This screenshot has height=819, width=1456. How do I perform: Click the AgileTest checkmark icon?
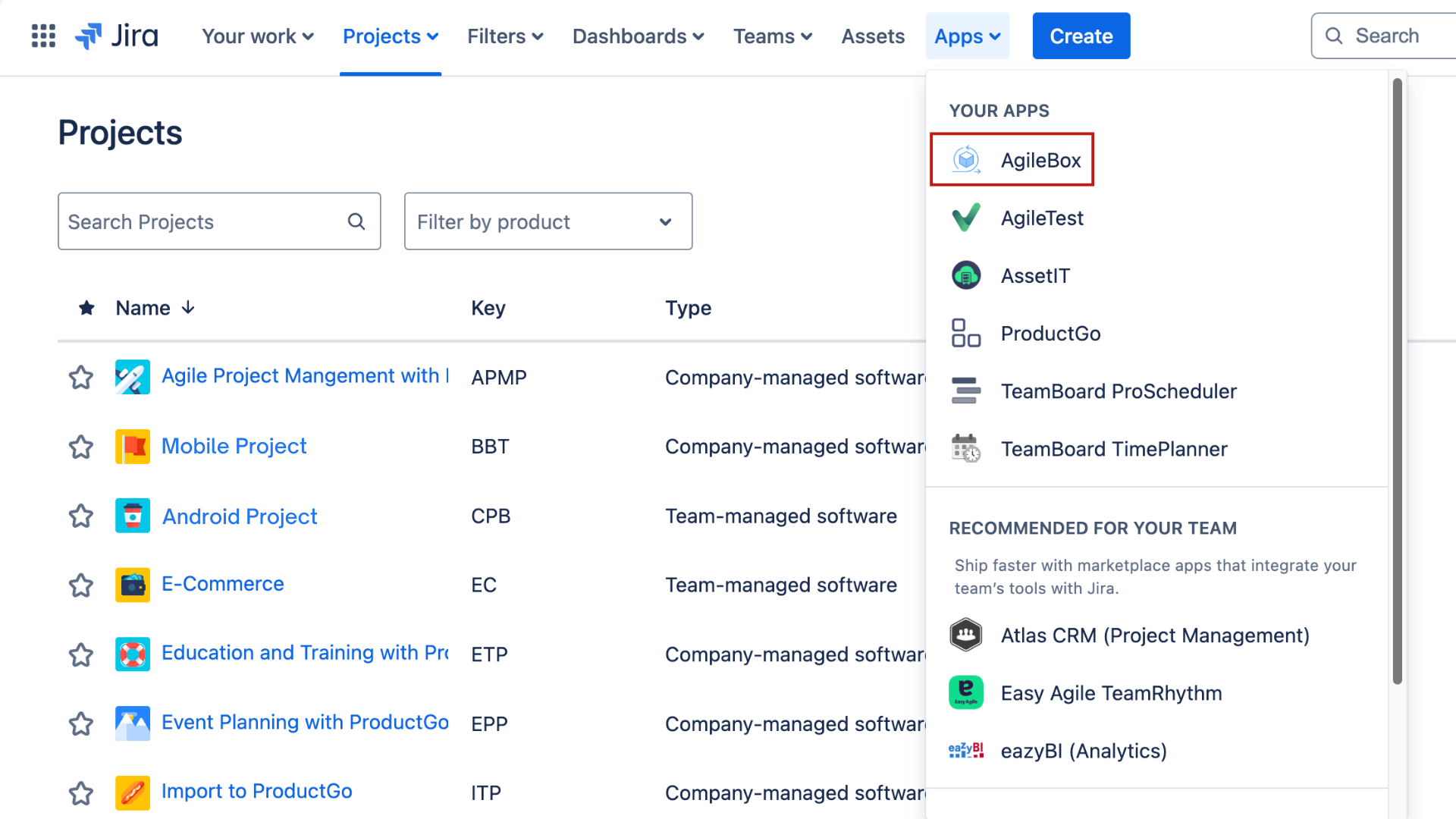(966, 218)
